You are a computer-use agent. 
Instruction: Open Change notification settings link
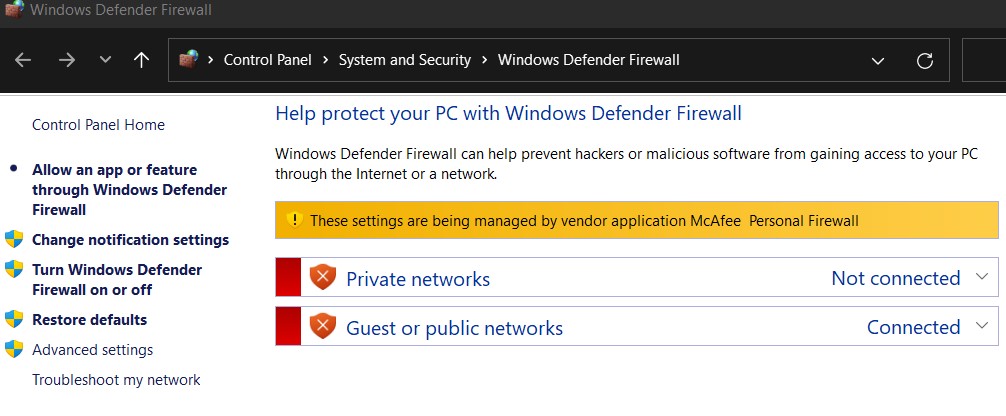[x=130, y=240]
